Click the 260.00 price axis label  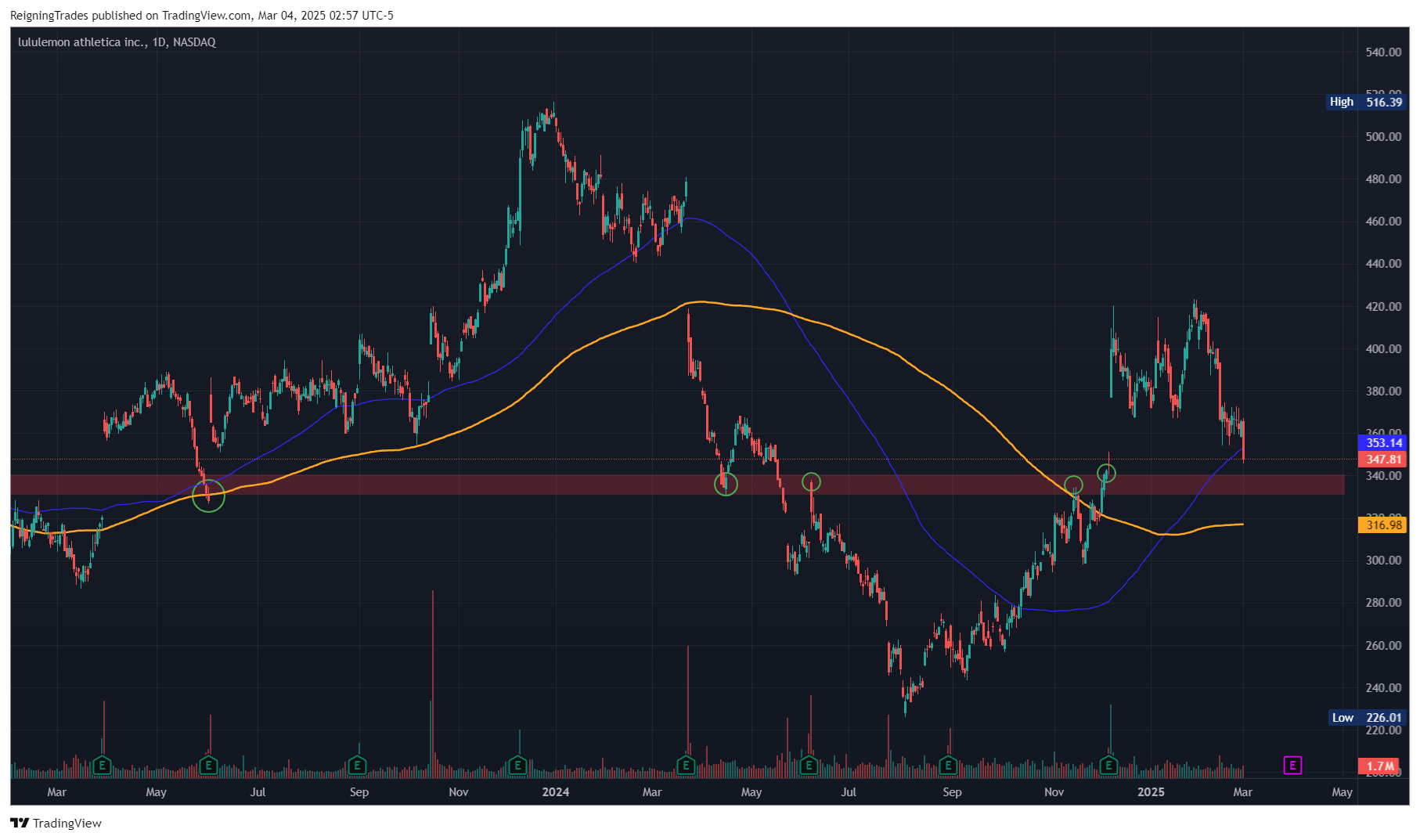pyautogui.click(x=1383, y=646)
